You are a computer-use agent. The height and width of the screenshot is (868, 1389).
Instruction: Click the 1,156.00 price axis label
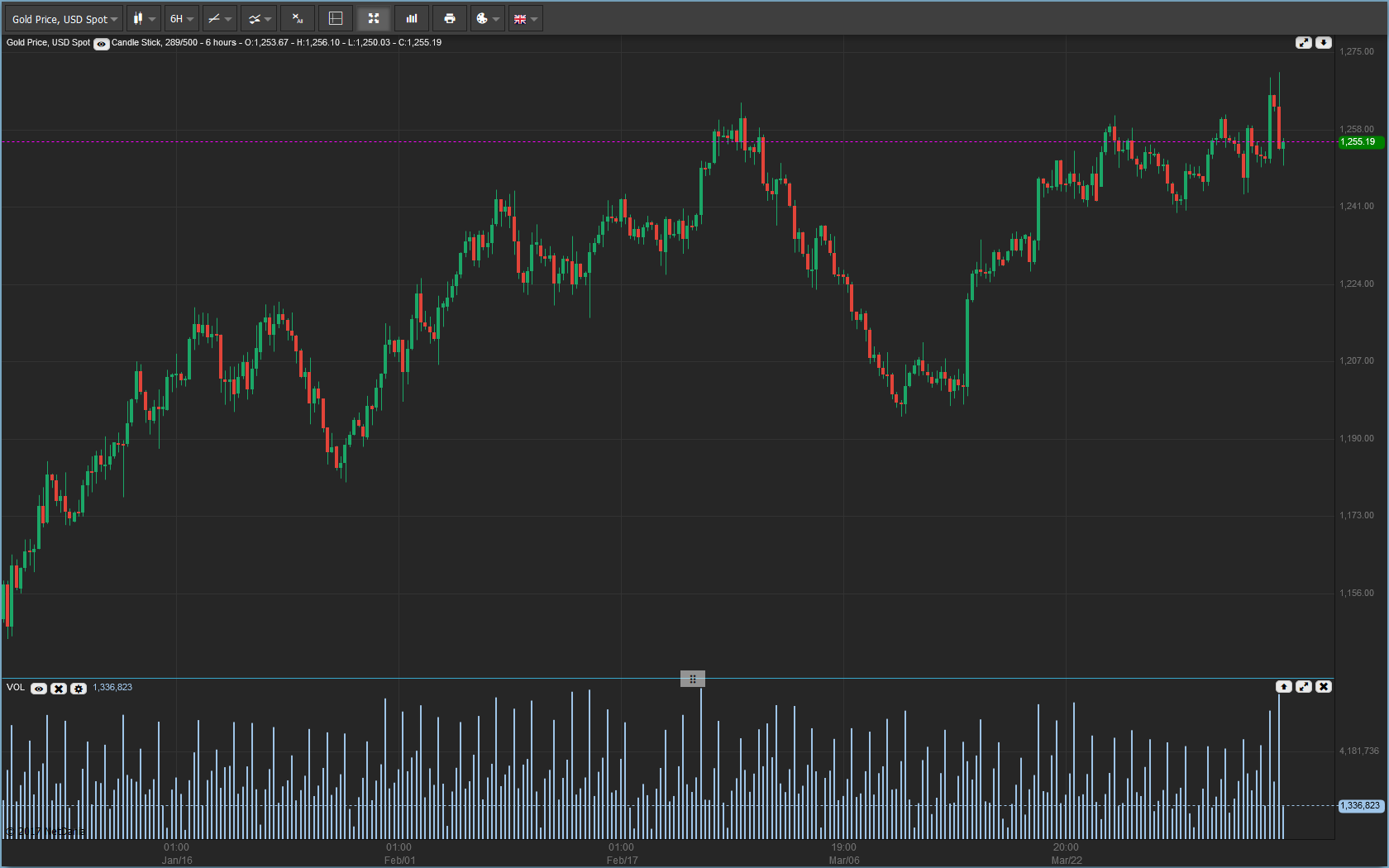1357,593
